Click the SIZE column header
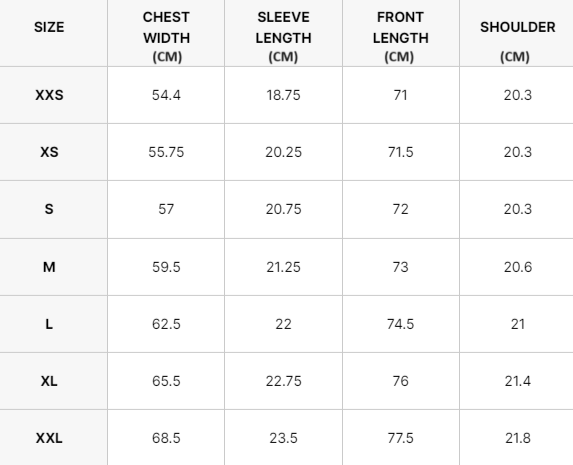Viewport: 573px width, 465px height. coord(49,27)
